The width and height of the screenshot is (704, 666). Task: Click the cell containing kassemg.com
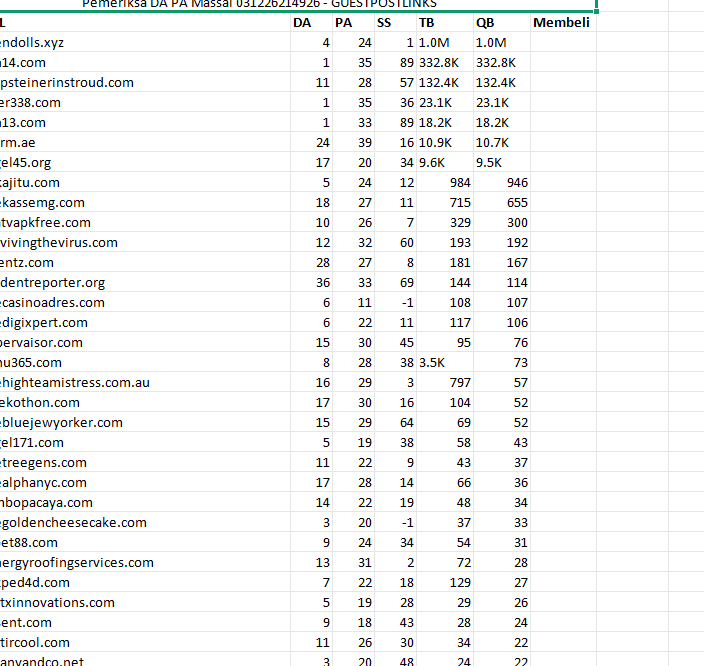coord(145,202)
